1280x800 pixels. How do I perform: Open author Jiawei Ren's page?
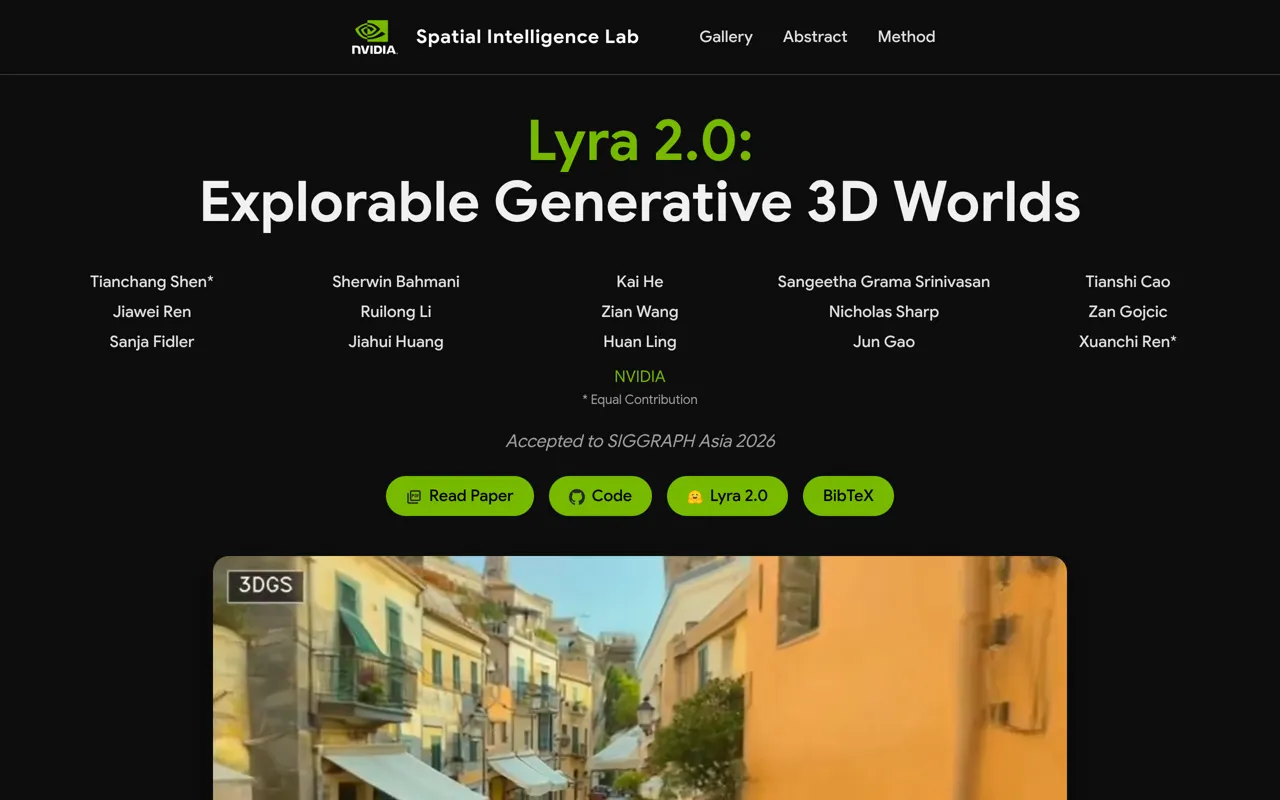coord(152,312)
